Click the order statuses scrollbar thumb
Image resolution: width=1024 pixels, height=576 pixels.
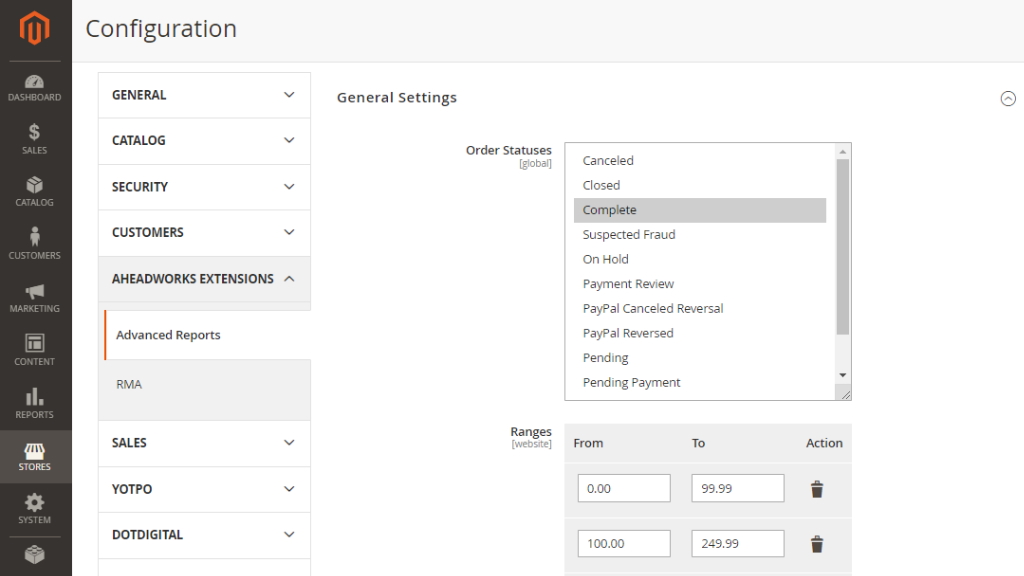[842, 247]
